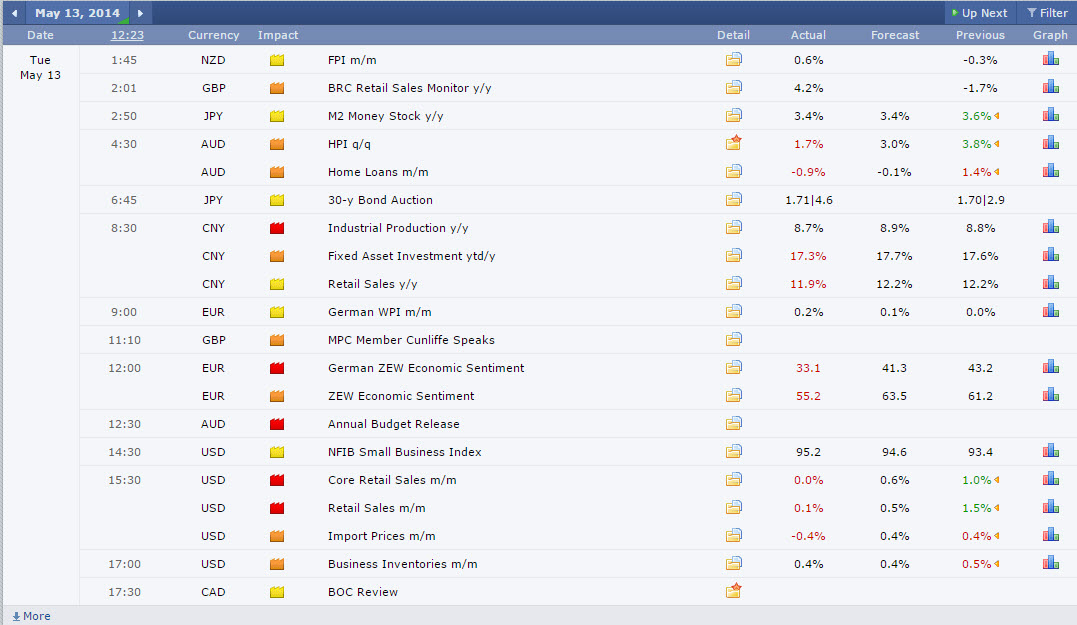1077x625 pixels.
Task: Select German ZEW Economic Sentiment event name
Action: pos(426,368)
